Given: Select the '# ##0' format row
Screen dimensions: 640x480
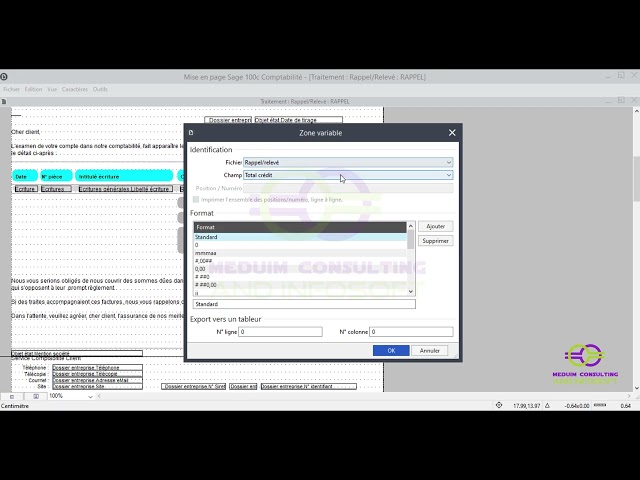Looking at the screenshot, I should [x=300, y=277].
